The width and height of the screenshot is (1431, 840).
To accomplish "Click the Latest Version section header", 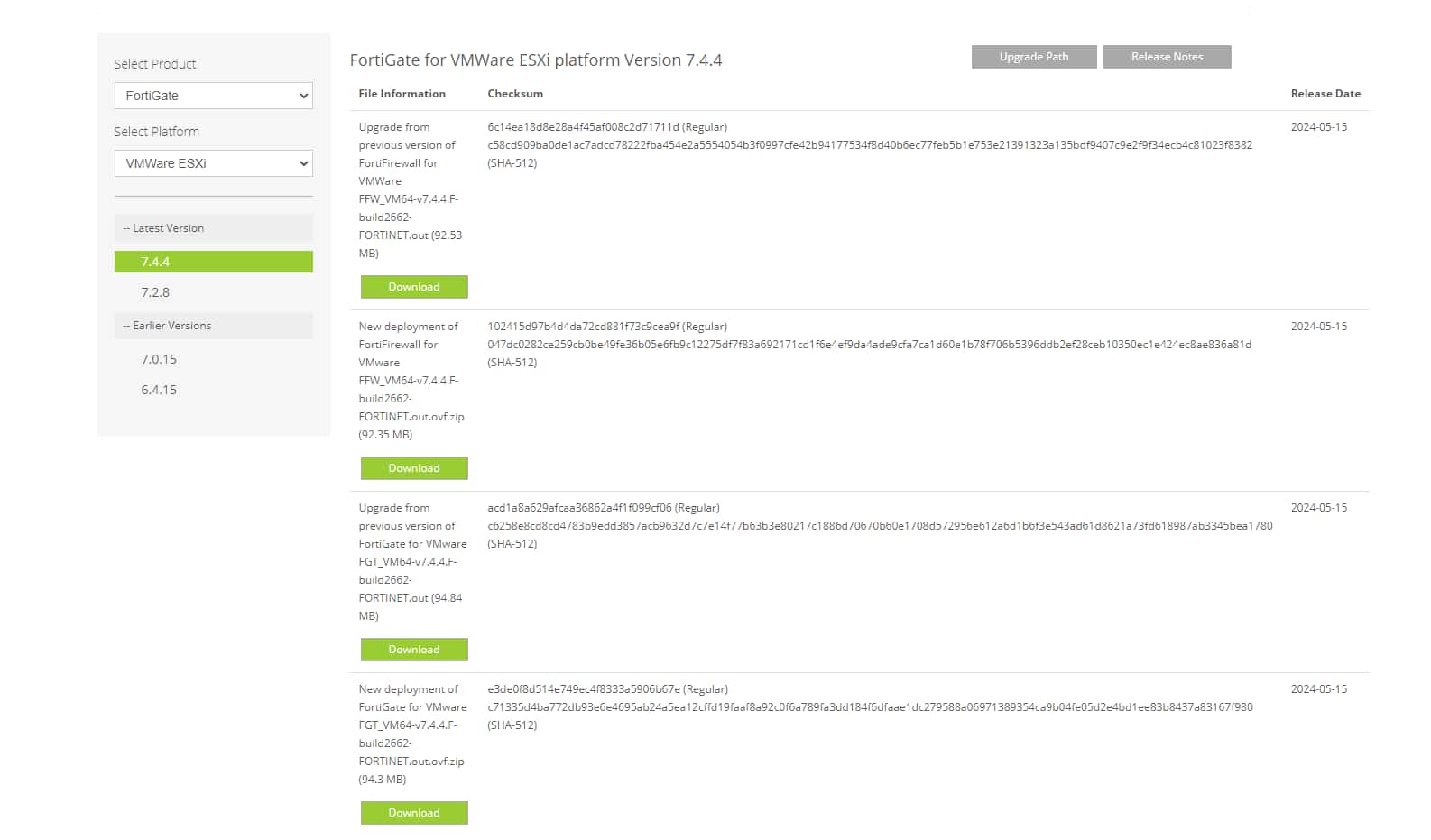I will click(213, 228).
